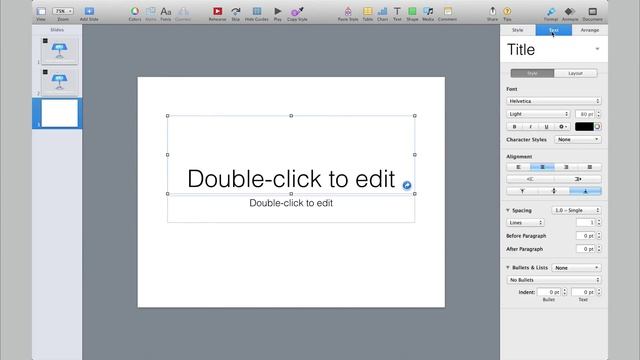Screen dimensions: 640x360
Task: Click the Paste Style icon
Action: 348,11
